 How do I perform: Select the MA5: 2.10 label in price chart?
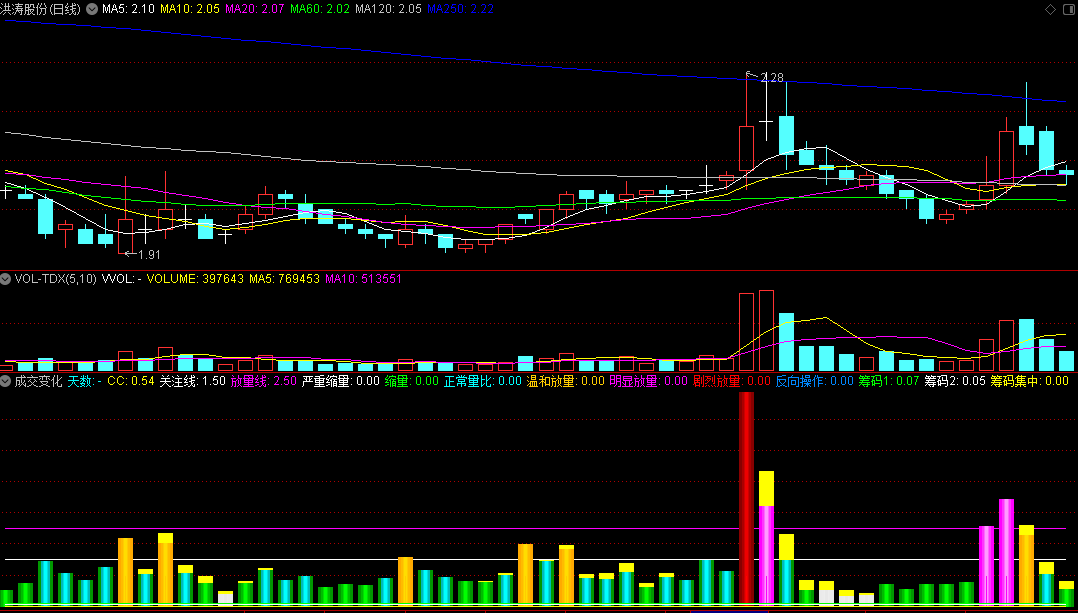coord(128,10)
